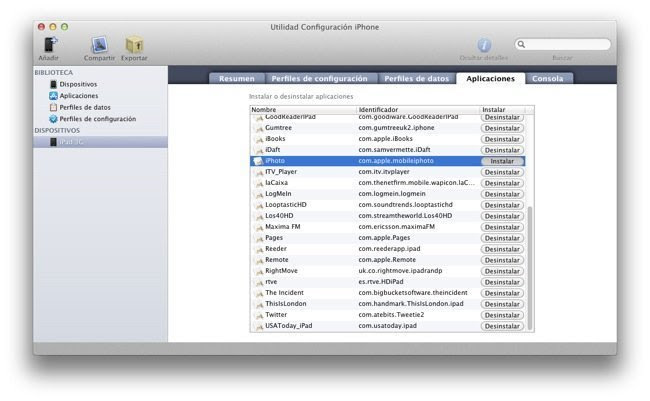Image resolution: width=650 pixels, height=401 pixels.
Task: Click the Añadir device icon in toolbar
Action: tap(50, 44)
